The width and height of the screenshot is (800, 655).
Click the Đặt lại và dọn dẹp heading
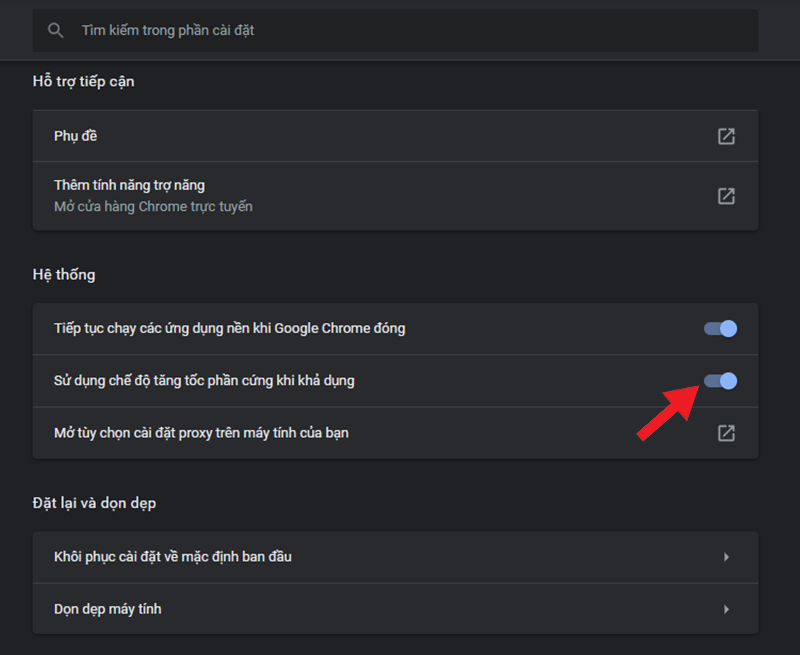point(94,502)
